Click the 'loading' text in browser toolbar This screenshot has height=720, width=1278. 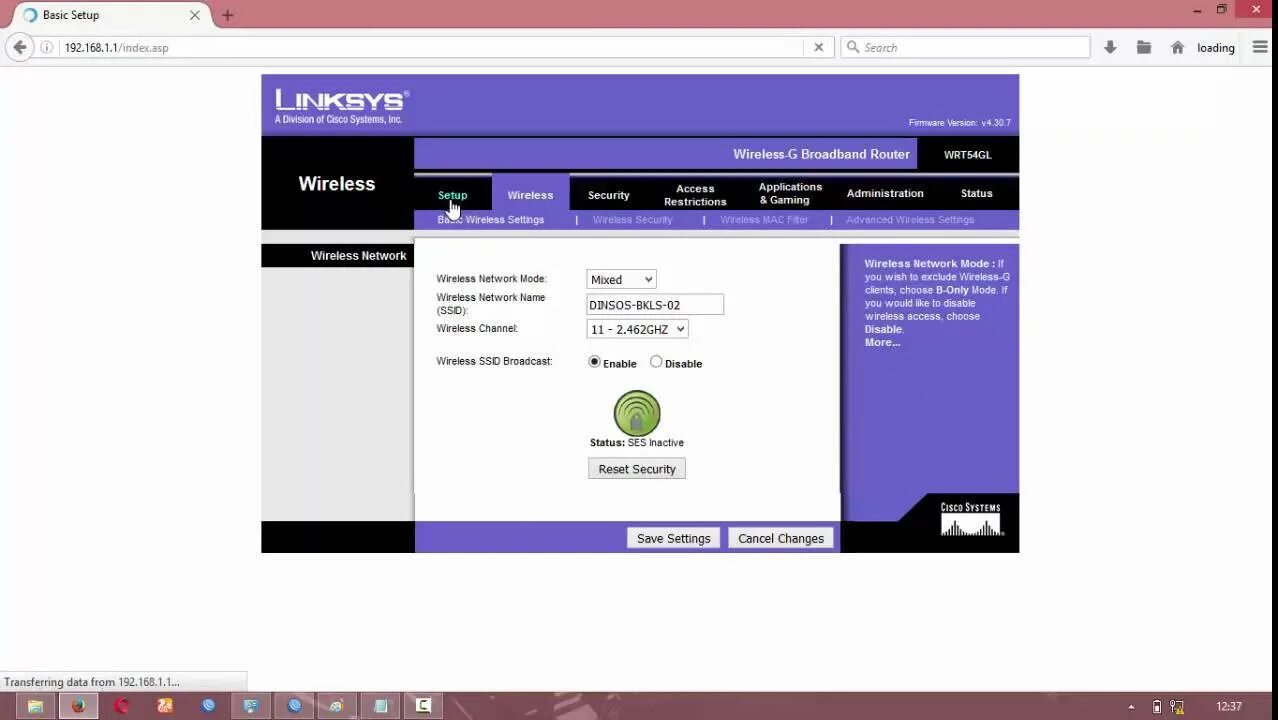pos(1216,48)
